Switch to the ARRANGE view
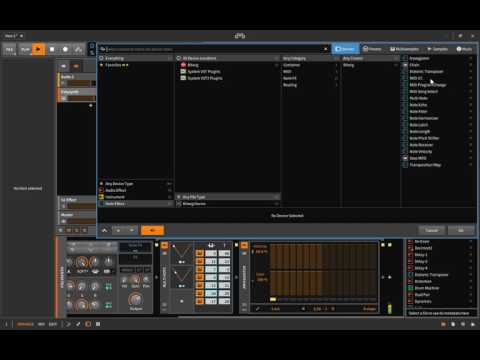Image resolution: width=480 pixels, height=360 pixels. pyautogui.click(x=25, y=324)
